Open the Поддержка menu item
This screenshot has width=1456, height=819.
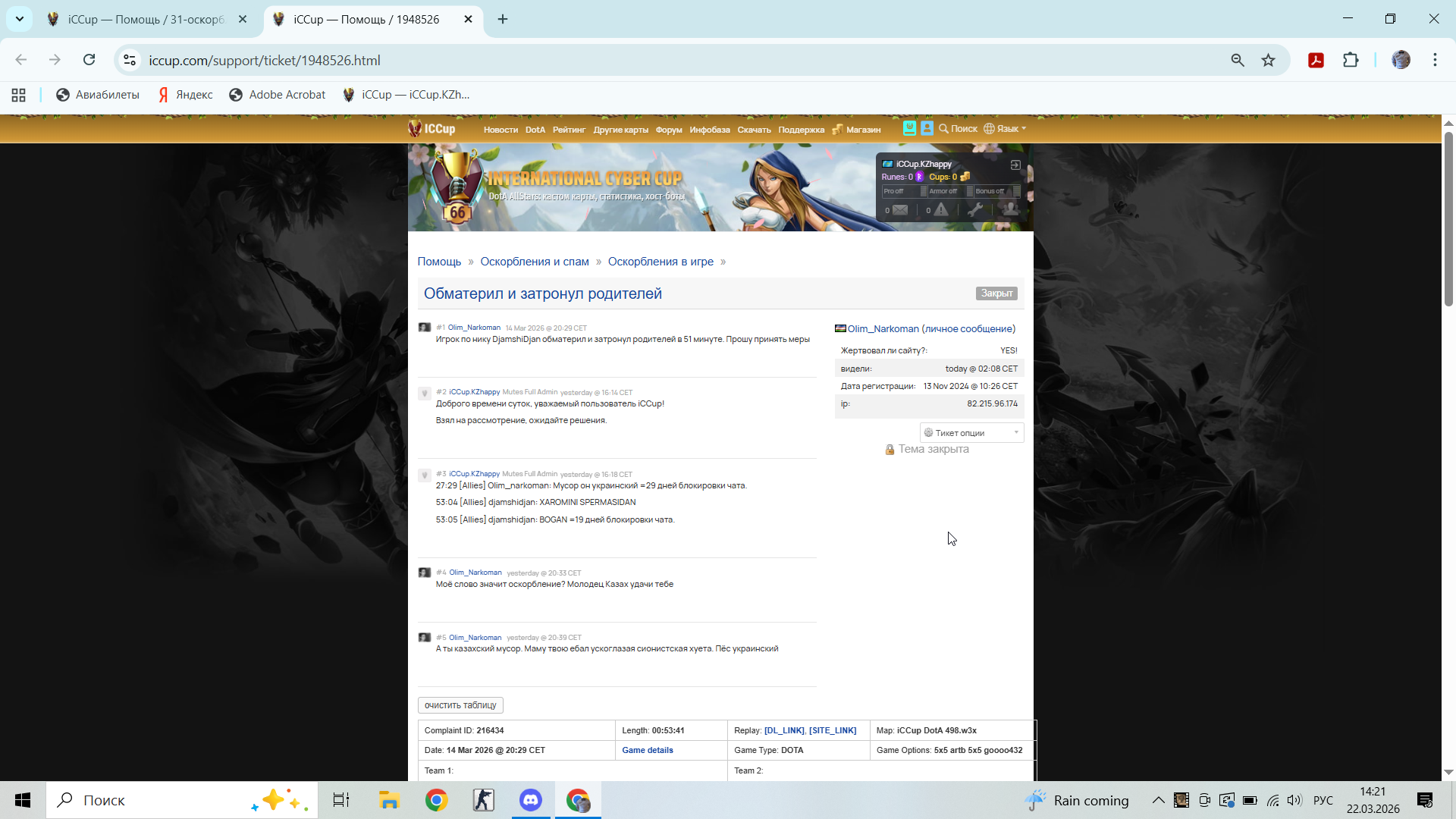[x=801, y=130]
